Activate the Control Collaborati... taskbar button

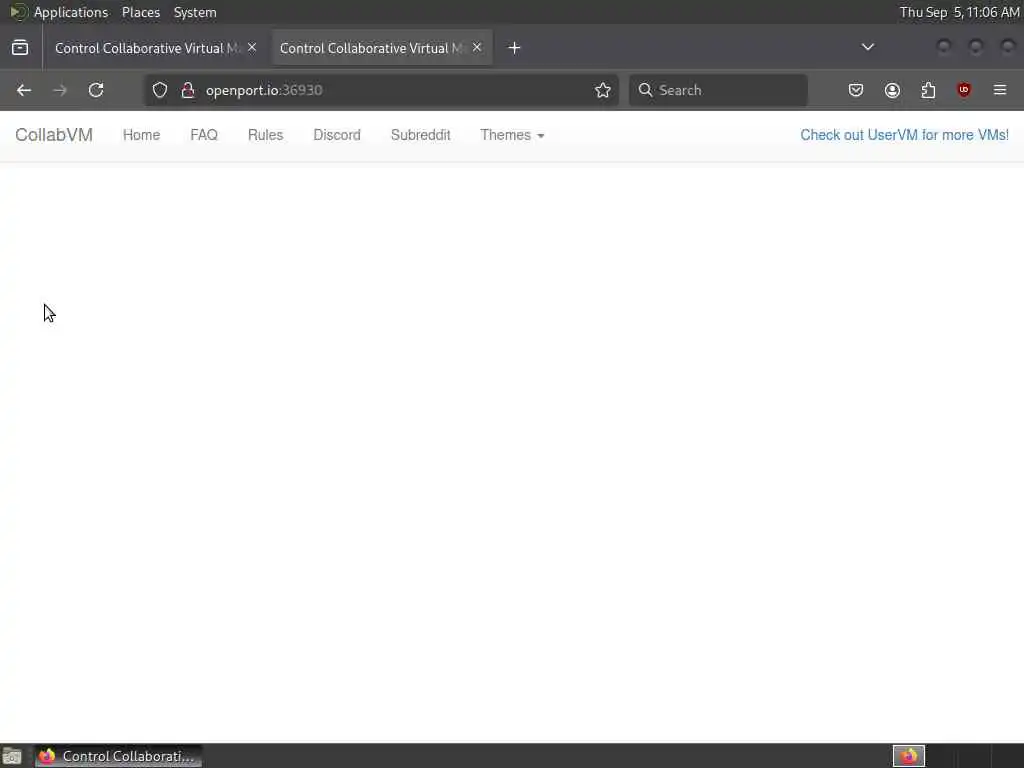coord(118,756)
